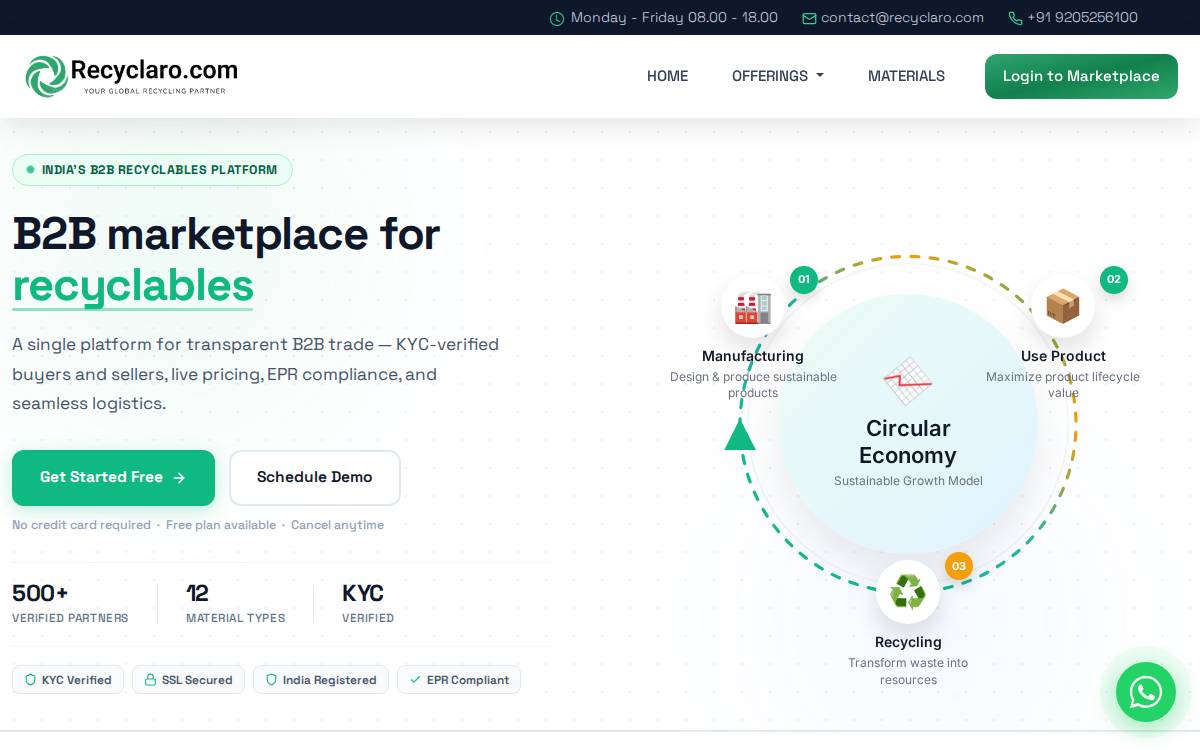Click the orange 03 step badge

[959, 566]
